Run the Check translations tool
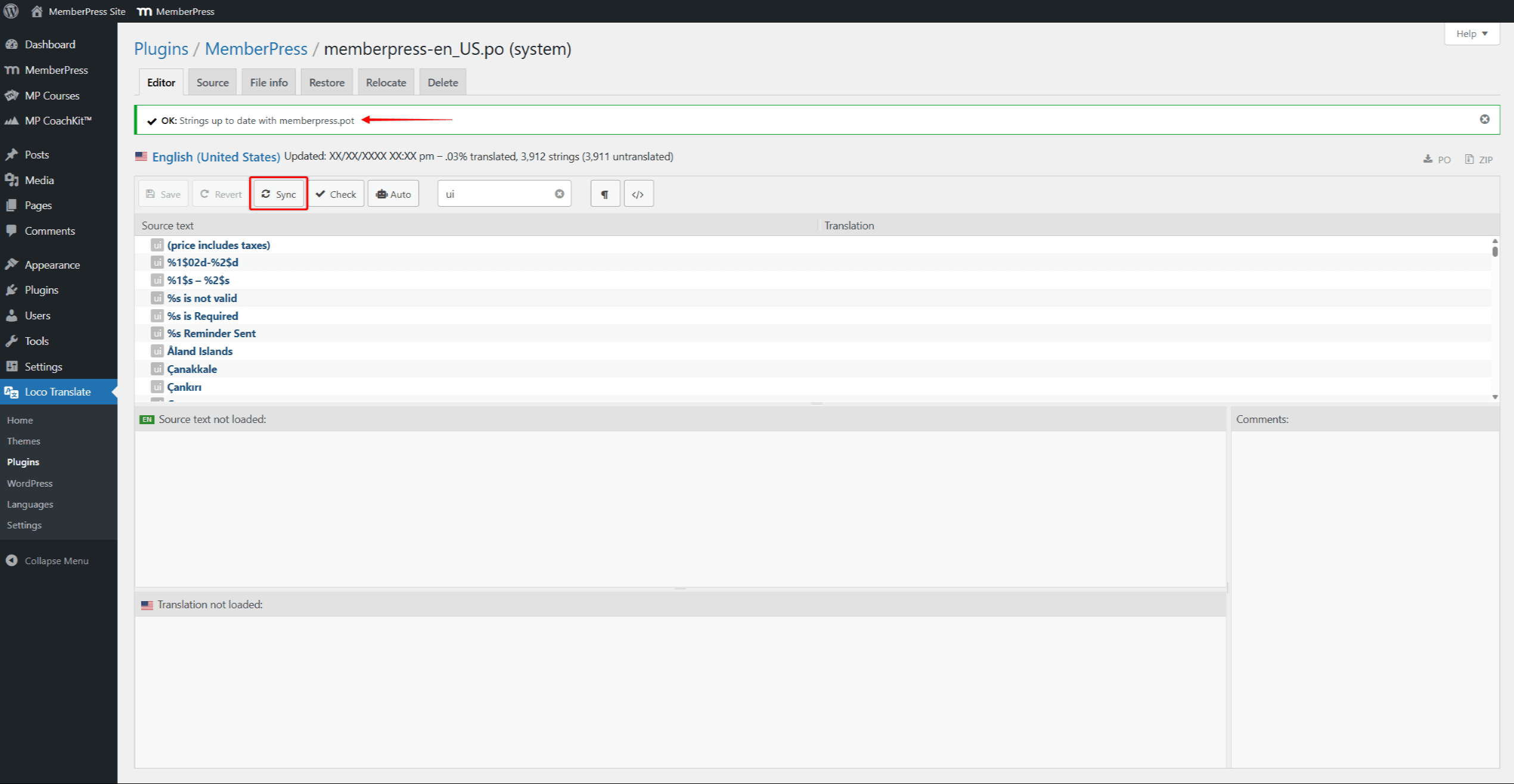Image resolution: width=1514 pixels, height=784 pixels. 336,194
